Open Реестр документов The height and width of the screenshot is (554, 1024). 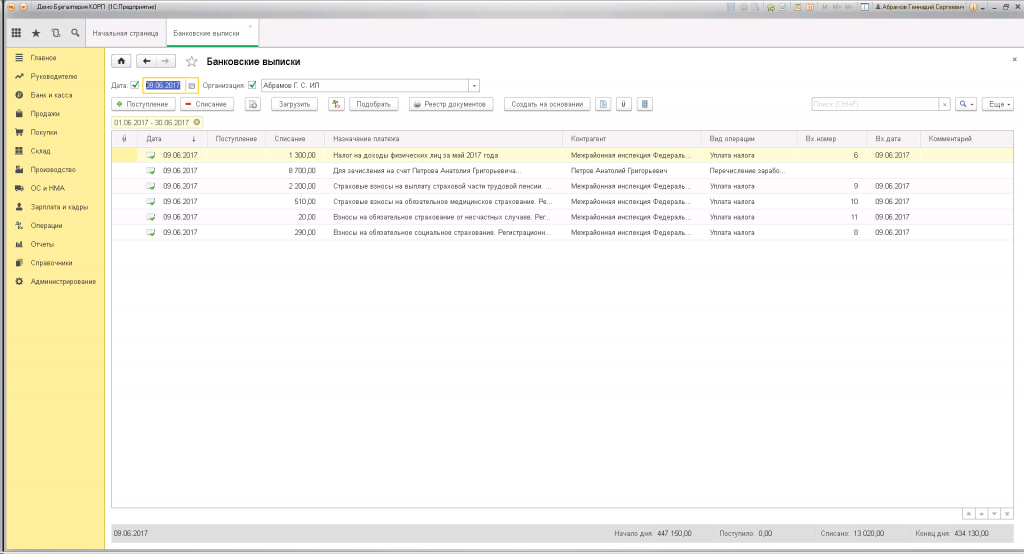(x=451, y=104)
